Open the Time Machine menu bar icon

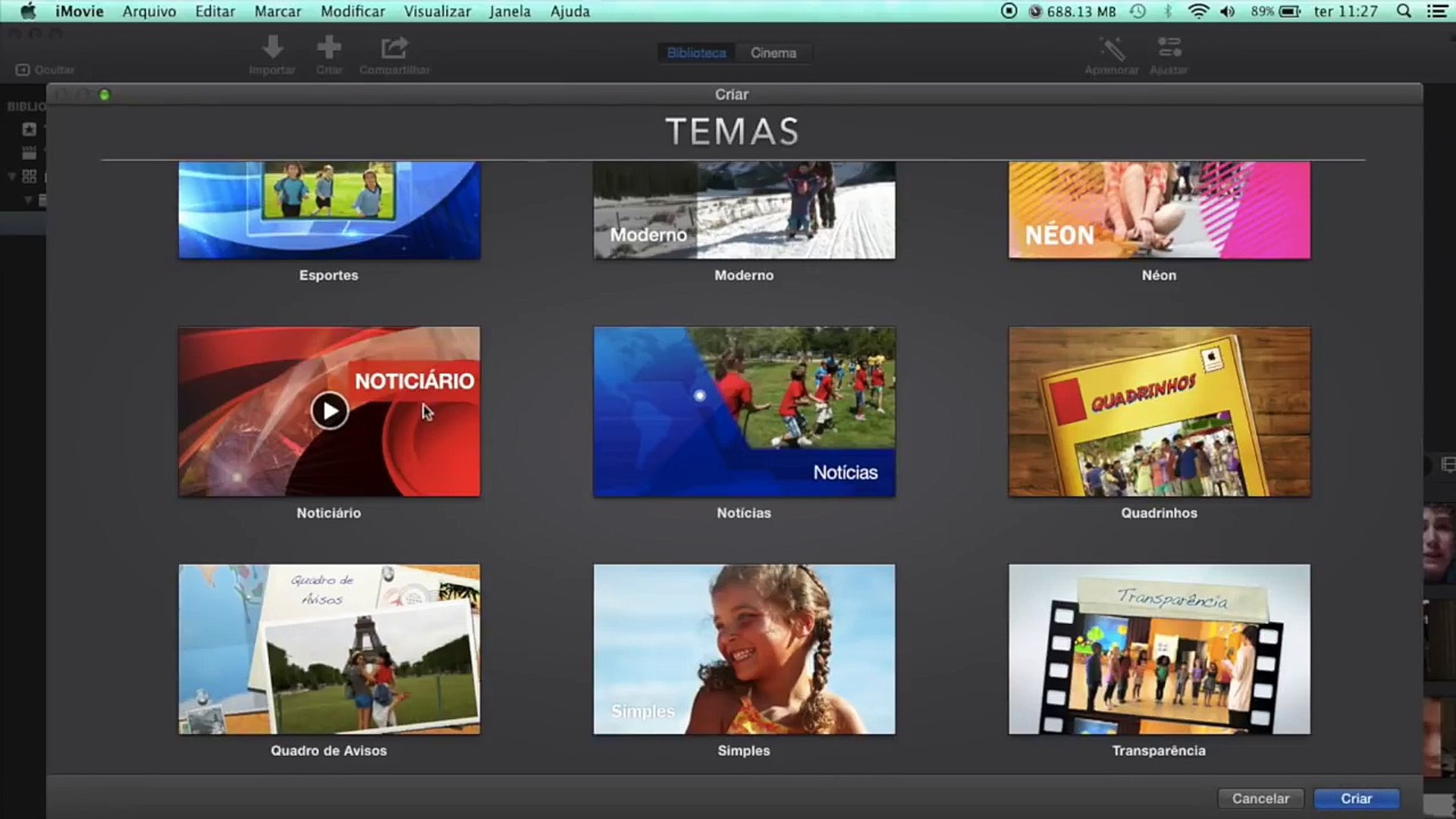tap(1137, 11)
